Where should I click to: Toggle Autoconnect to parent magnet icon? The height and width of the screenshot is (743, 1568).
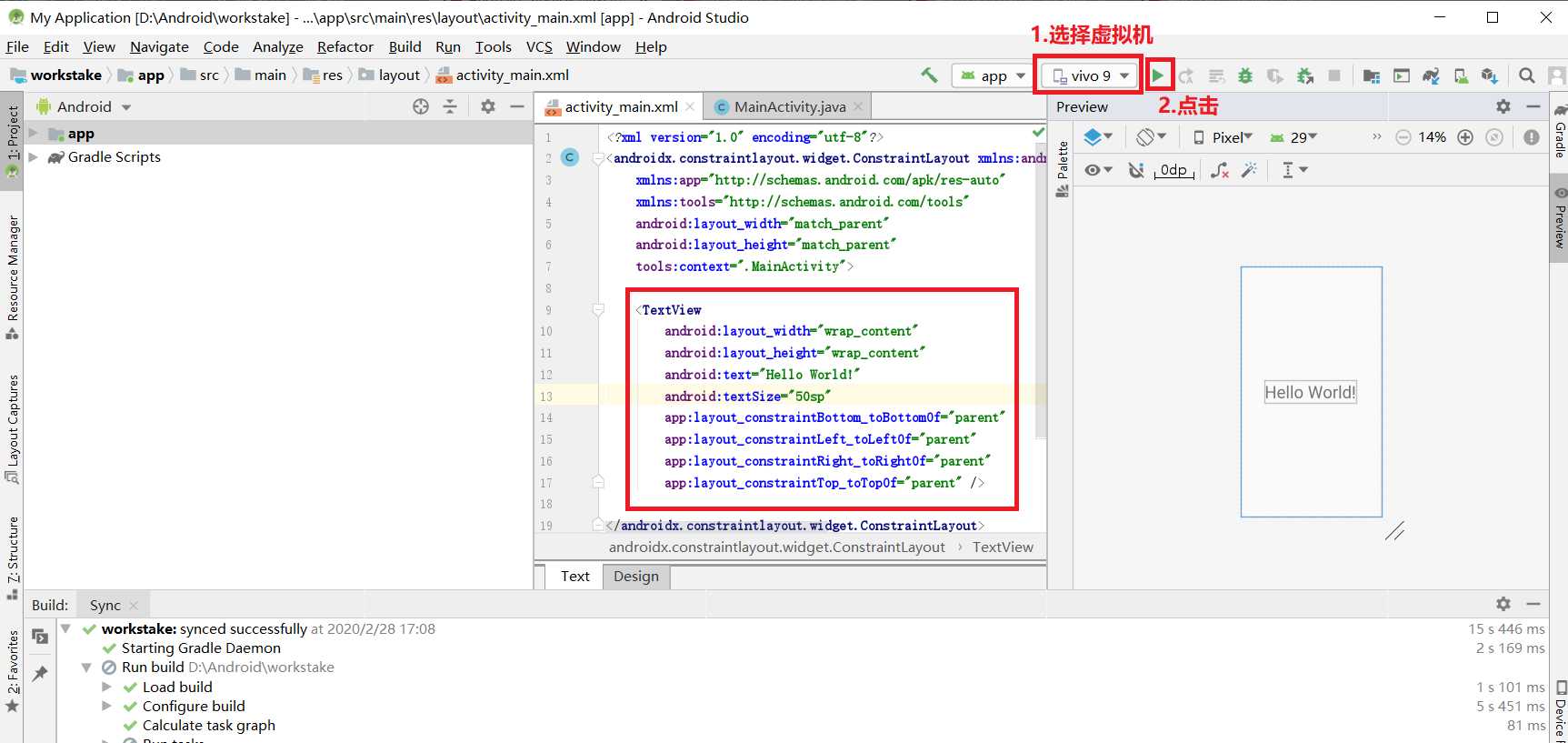coord(1136,170)
